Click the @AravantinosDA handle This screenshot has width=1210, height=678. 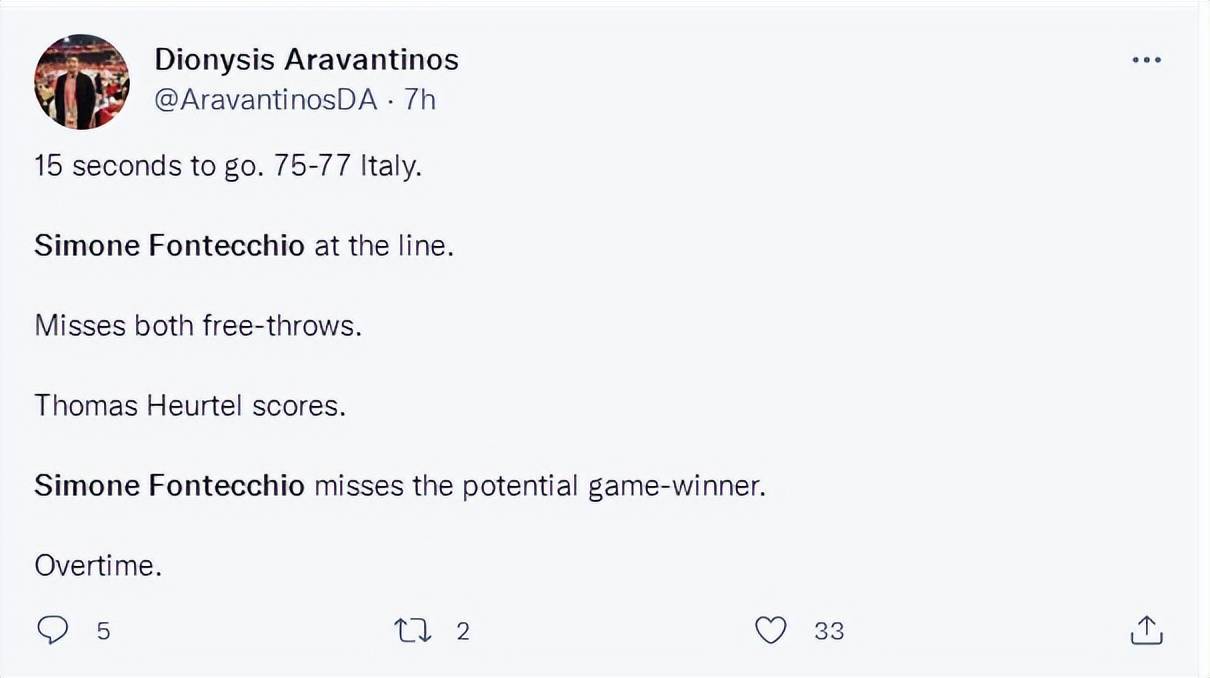[266, 100]
